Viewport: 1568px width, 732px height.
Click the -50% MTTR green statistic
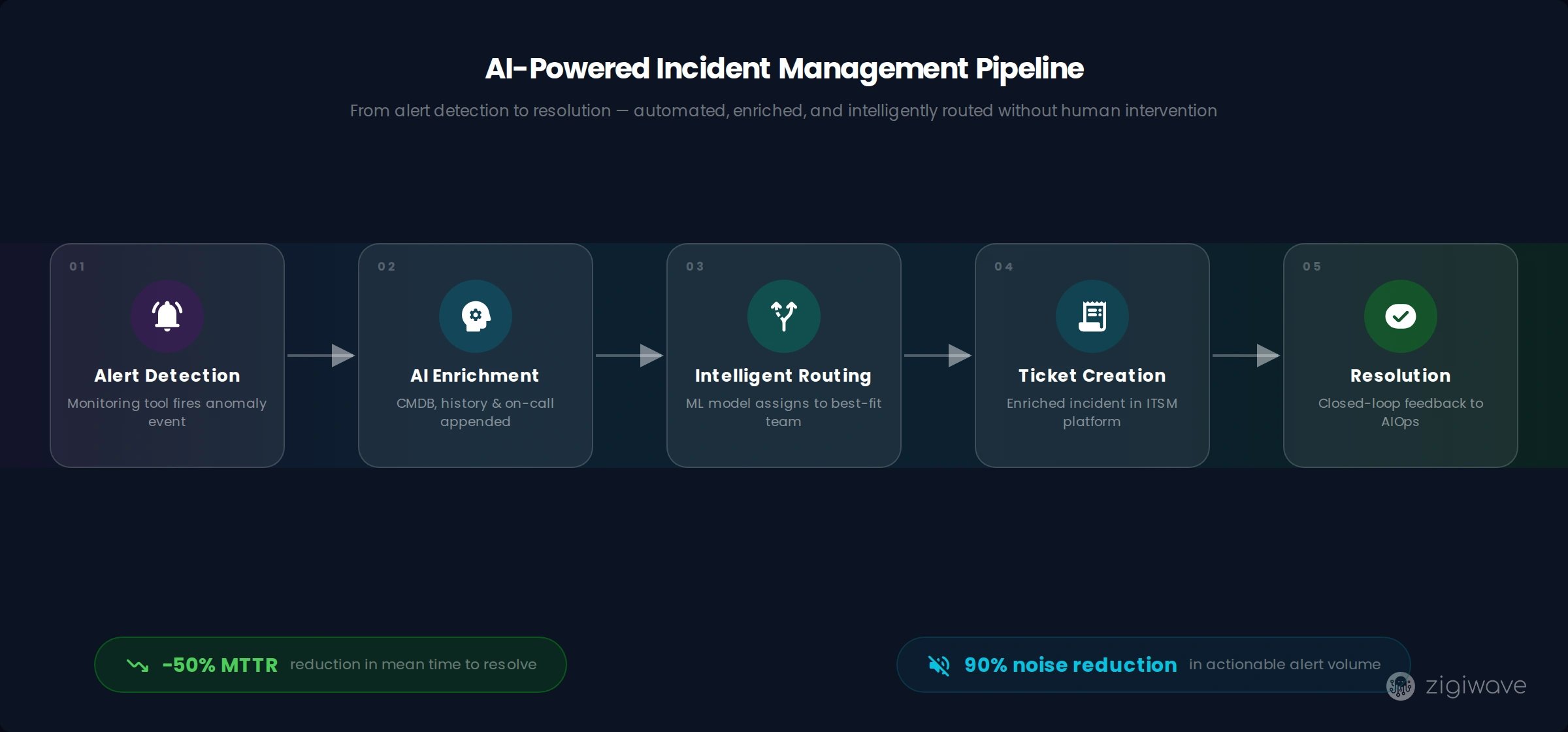(220, 665)
